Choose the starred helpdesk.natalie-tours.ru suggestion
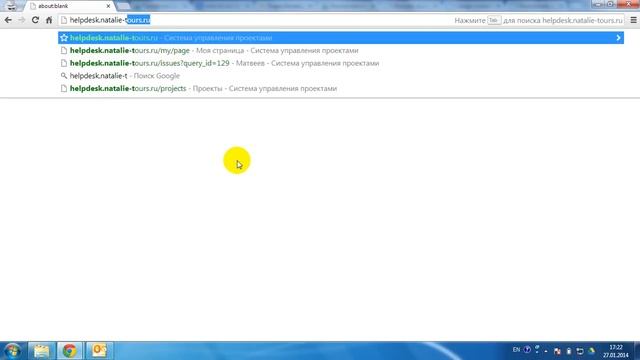The image size is (640, 360). coord(341,38)
